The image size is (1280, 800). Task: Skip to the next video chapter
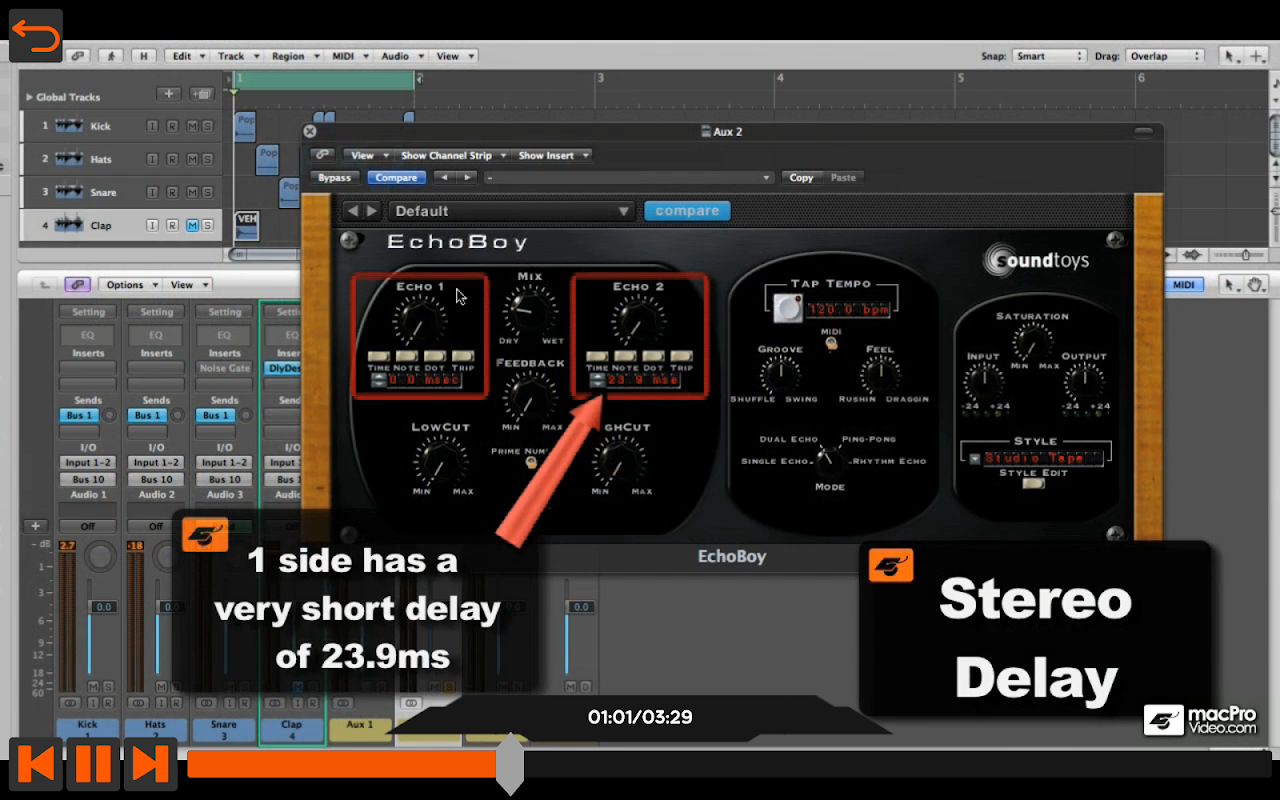point(150,764)
